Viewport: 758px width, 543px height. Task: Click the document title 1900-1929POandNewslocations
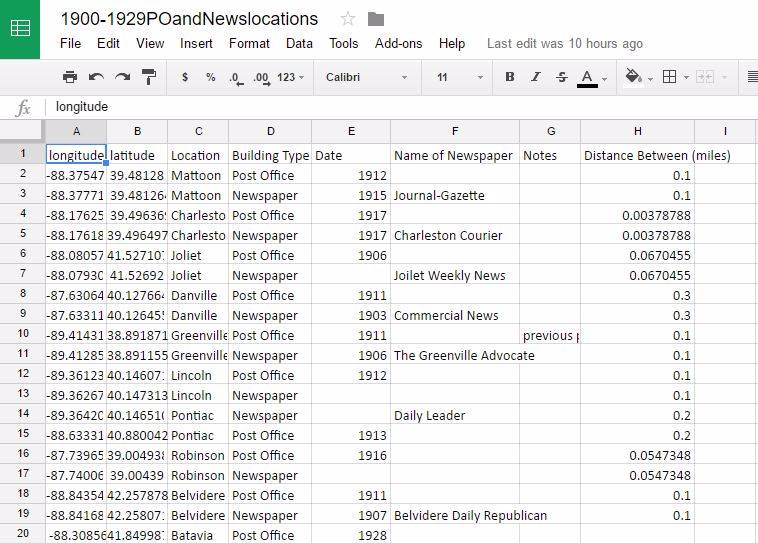click(x=189, y=19)
